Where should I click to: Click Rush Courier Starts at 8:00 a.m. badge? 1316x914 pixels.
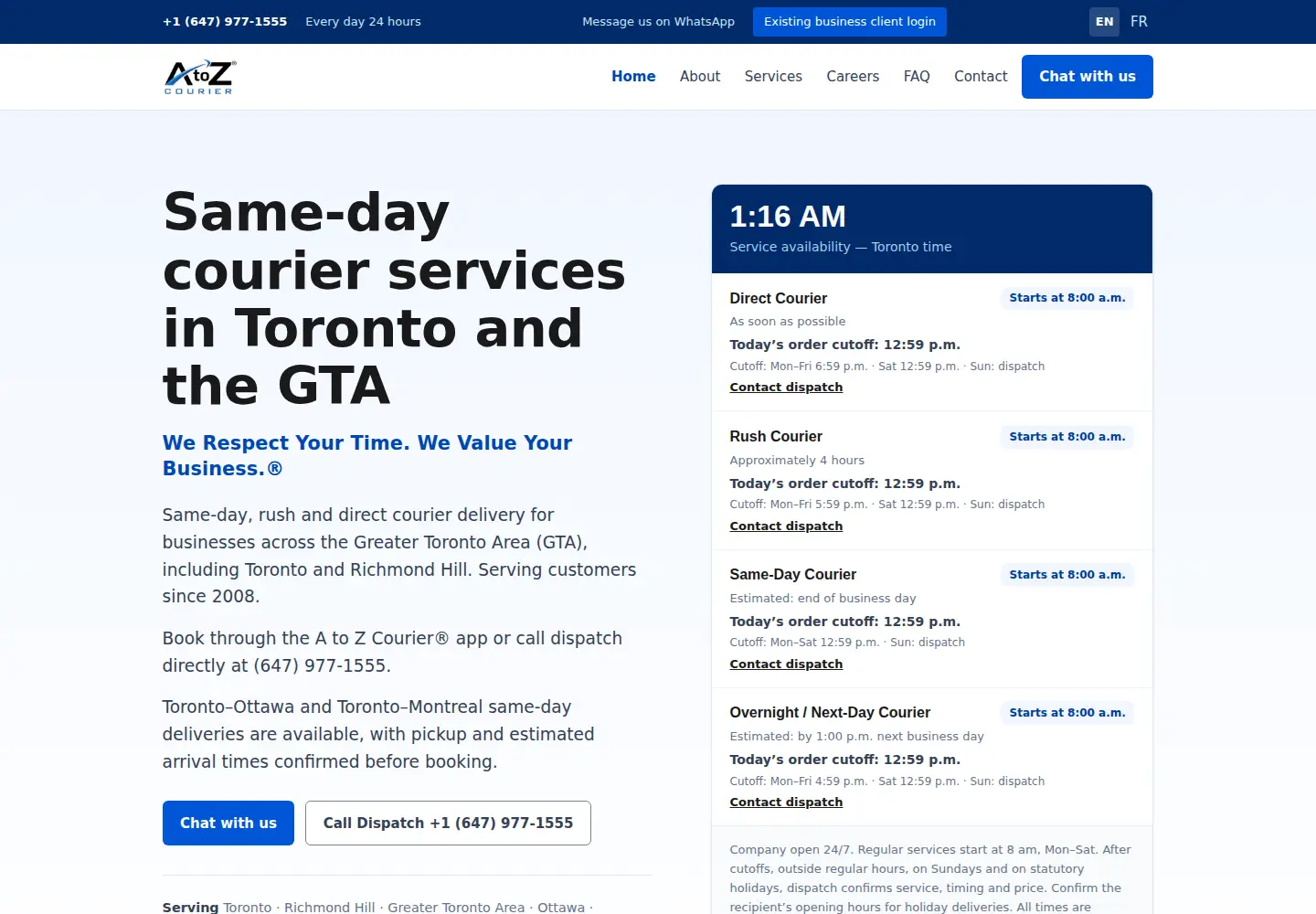1067,437
